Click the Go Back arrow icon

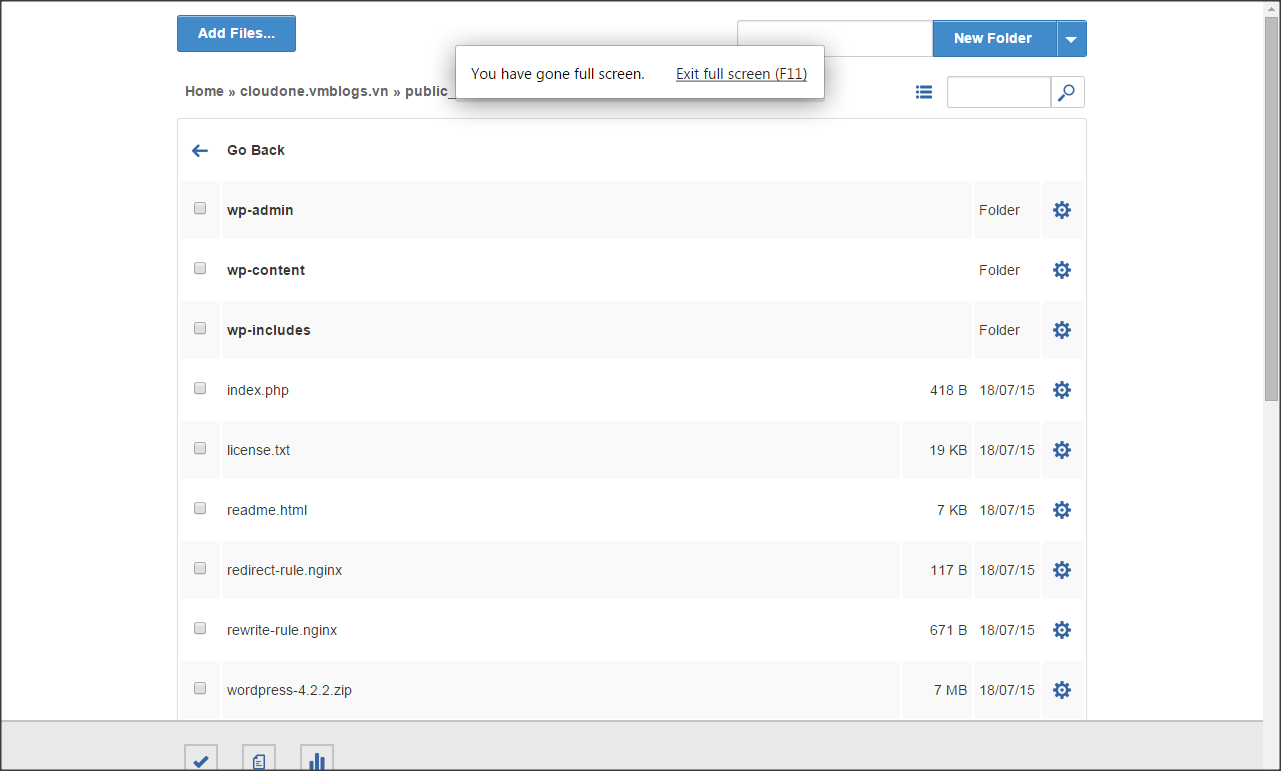click(200, 150)
